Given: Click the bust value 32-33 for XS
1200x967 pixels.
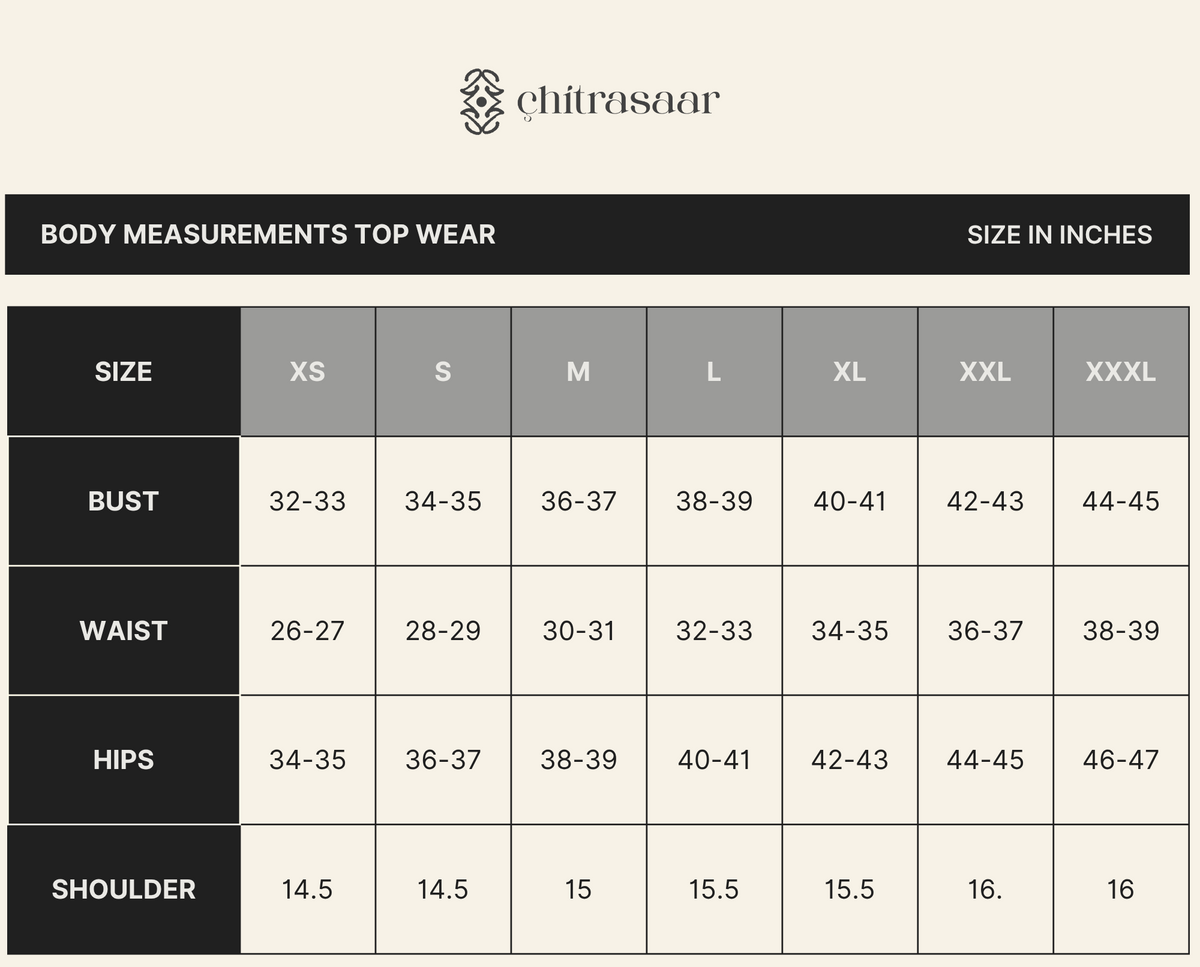Looking at the screenshot, I should 308,501.
